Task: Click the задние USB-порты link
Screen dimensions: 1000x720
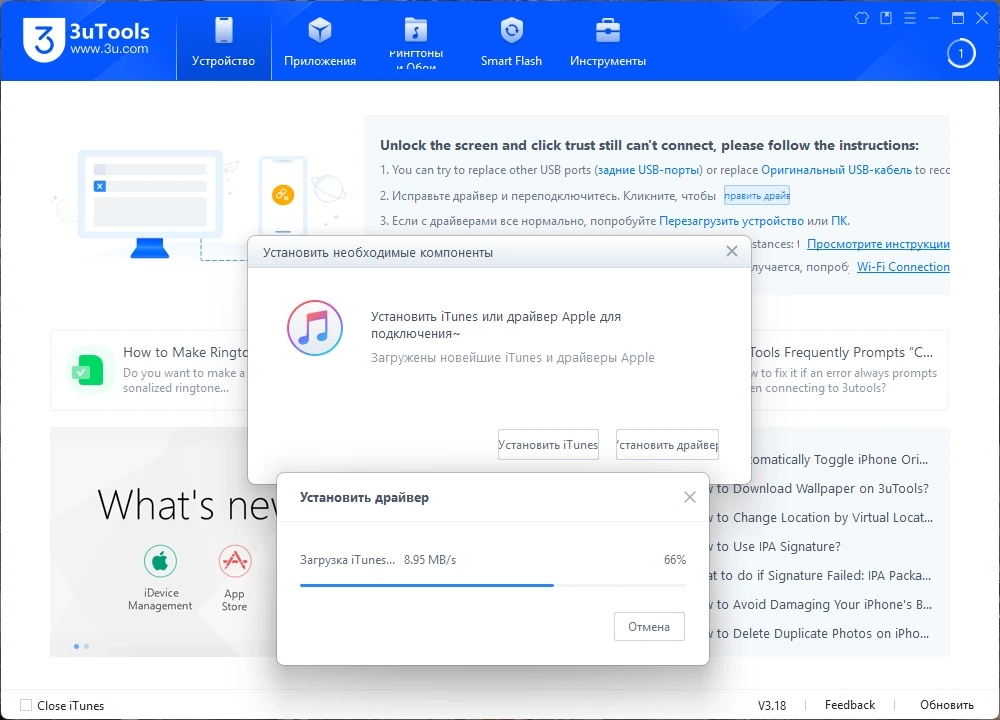Action: (650, 170)
